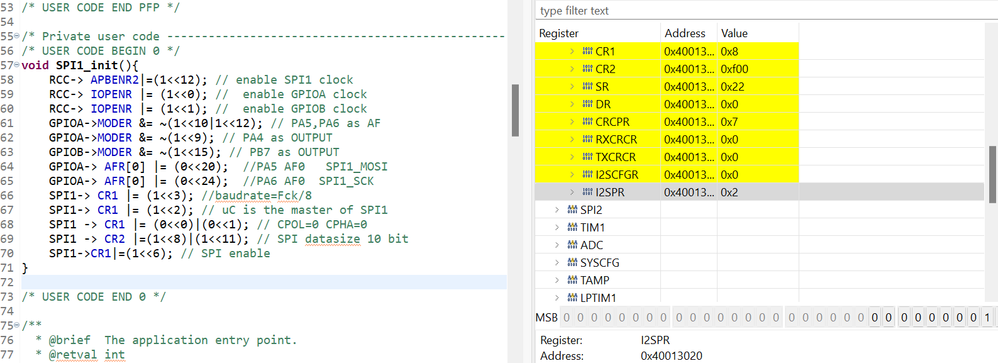Sort by the Address column header
Viewport: 998px width, 363px height.
tap(685, 33)
